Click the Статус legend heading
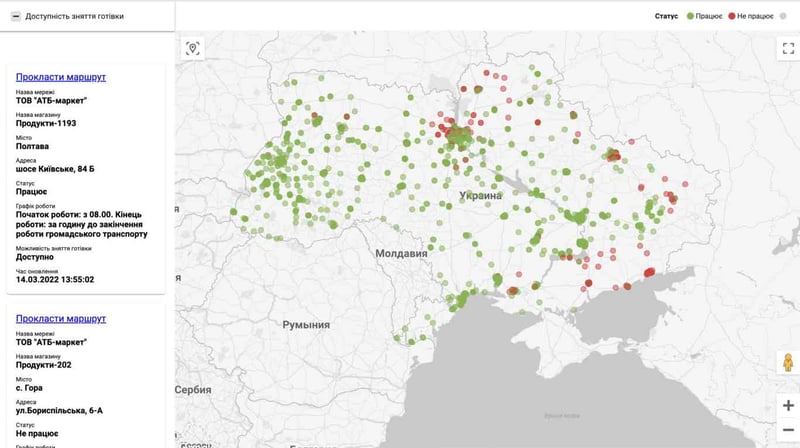The image size is (800, 448). coord(666,16)
